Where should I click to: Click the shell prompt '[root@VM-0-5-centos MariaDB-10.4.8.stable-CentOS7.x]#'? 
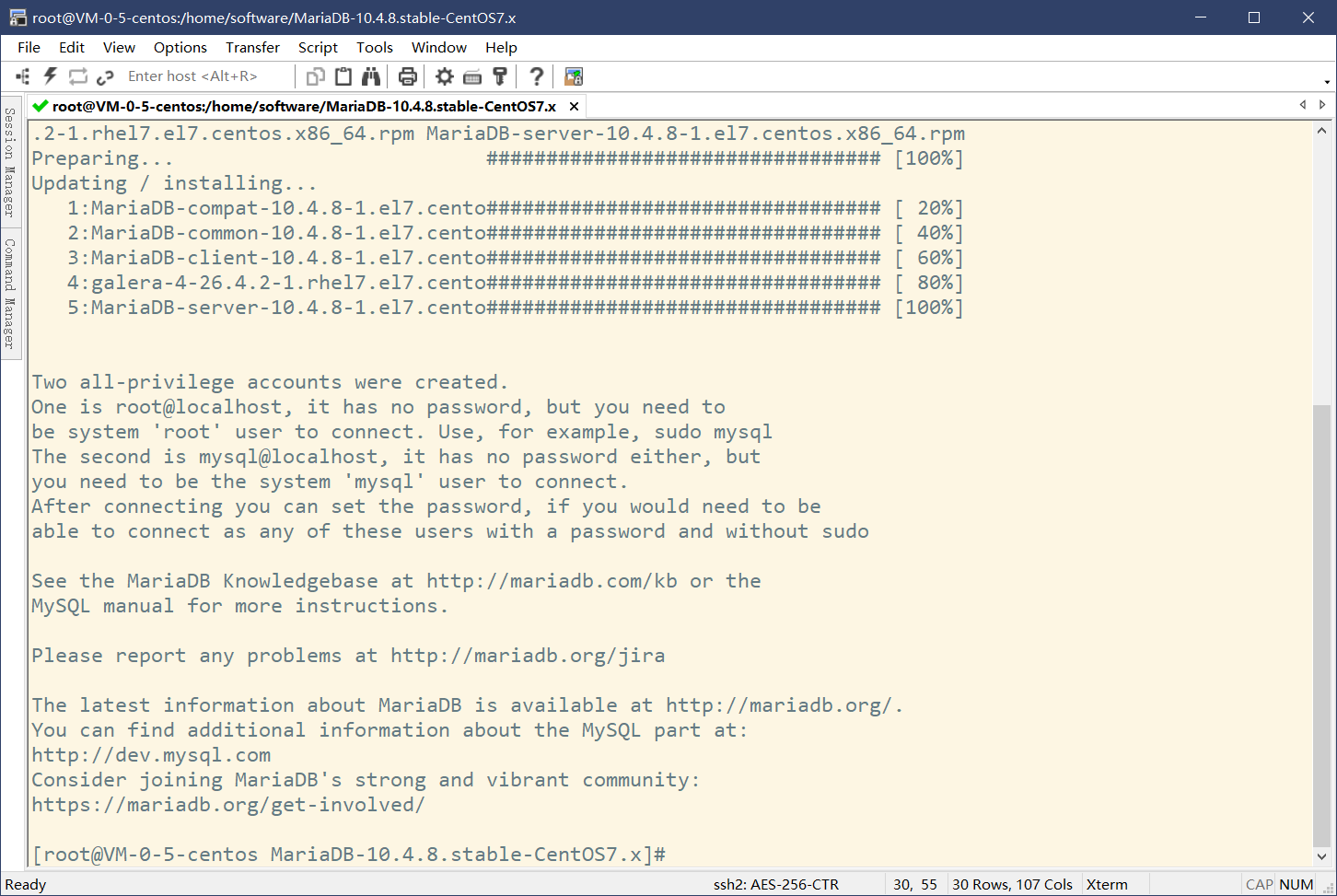(349, 855)
